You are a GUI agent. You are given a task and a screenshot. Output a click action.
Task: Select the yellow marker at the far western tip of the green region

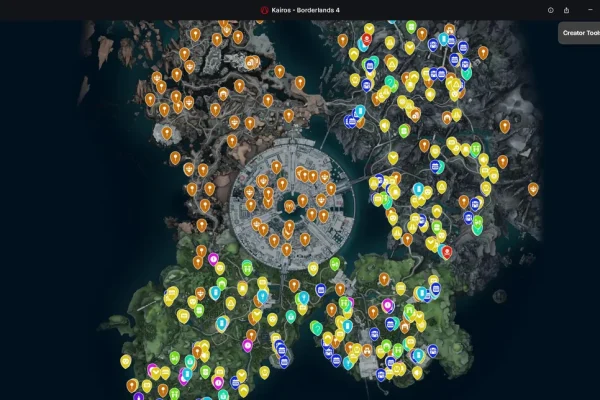coord(126,361)
